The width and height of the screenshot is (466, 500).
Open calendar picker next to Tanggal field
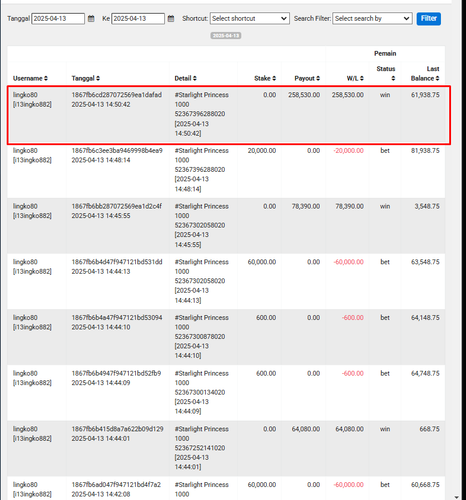[x=91, y=18]
